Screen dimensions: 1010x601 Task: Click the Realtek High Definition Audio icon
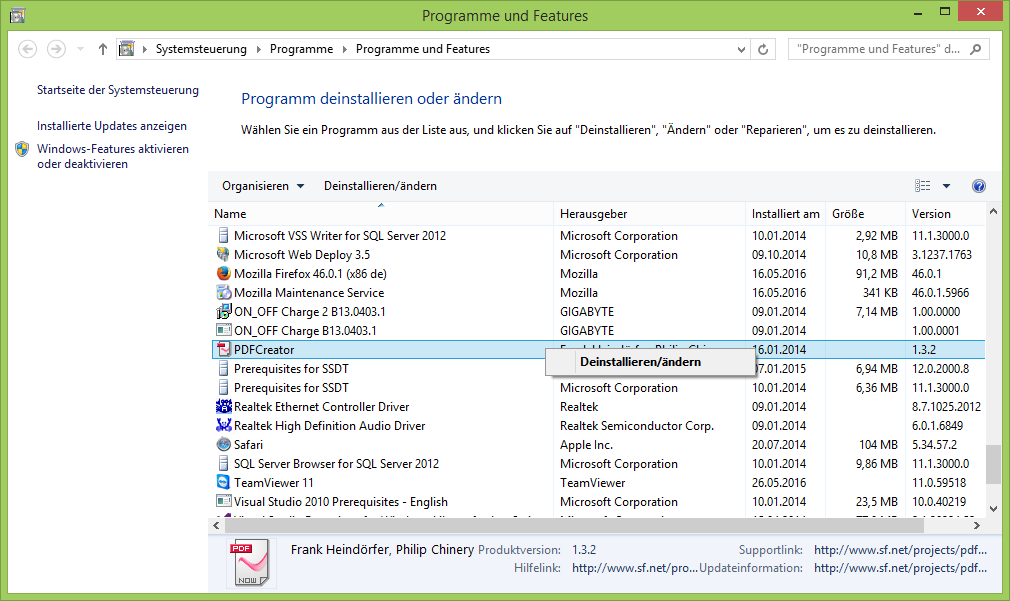tap(224, 426)
